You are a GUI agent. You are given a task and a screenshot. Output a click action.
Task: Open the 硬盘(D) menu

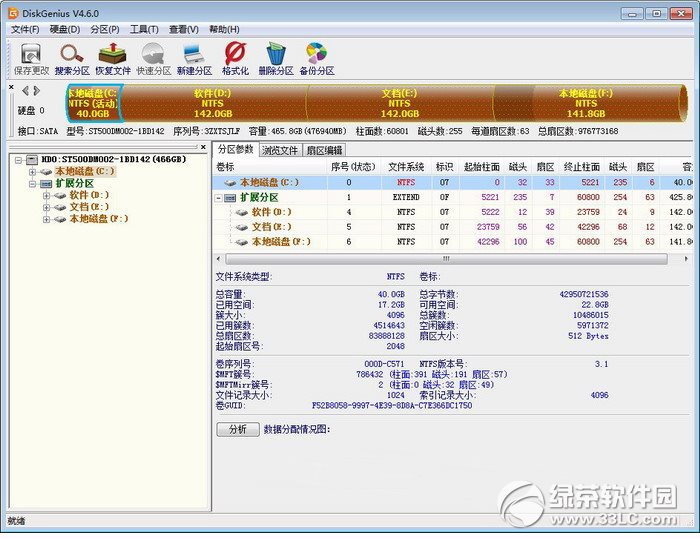[x=65, y=29]
